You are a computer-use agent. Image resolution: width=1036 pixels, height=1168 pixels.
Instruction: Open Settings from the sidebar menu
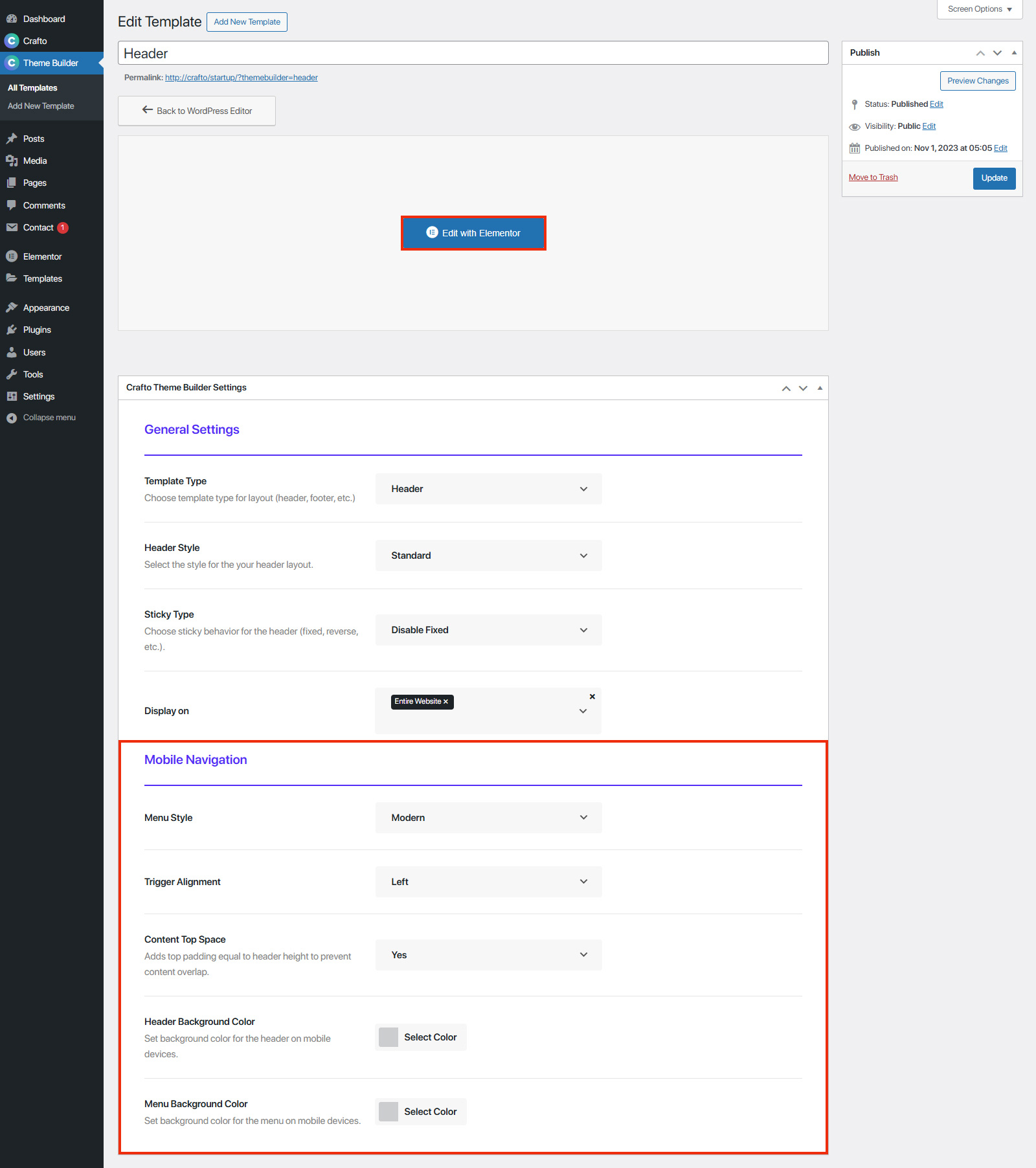click(x=12, y=396)
